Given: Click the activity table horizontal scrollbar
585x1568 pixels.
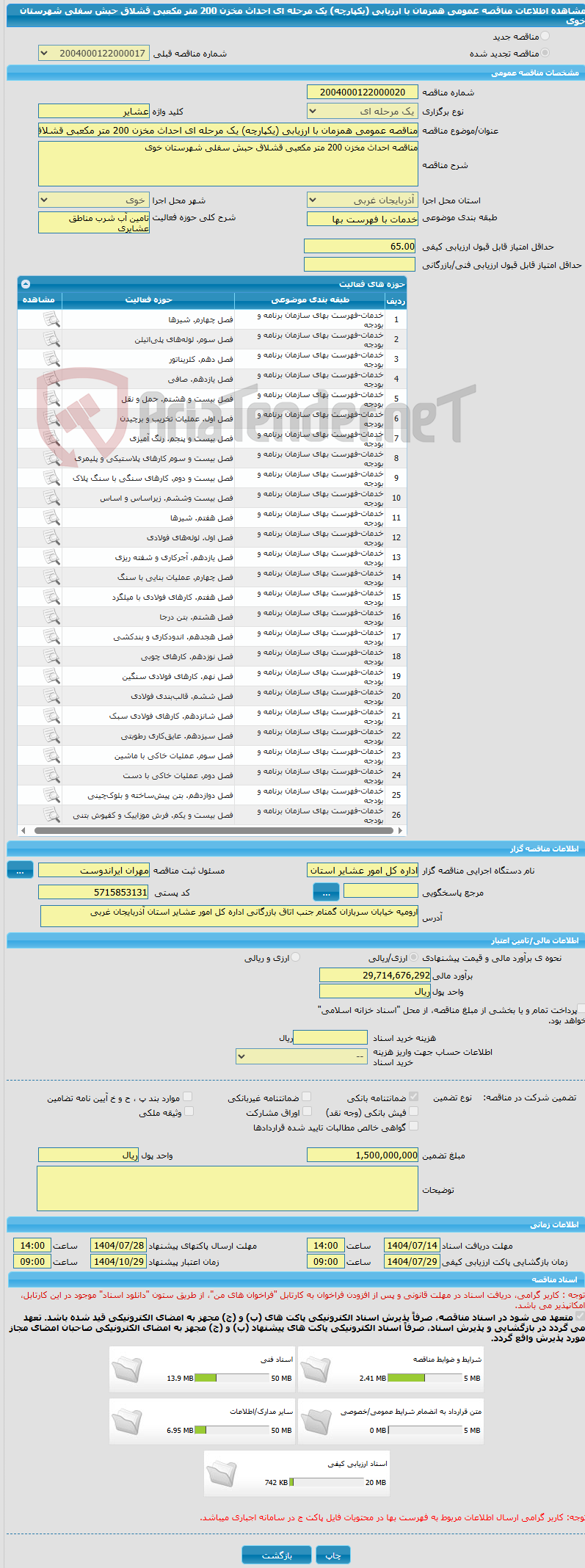Looking at the screenshot, I should point(213,831).
